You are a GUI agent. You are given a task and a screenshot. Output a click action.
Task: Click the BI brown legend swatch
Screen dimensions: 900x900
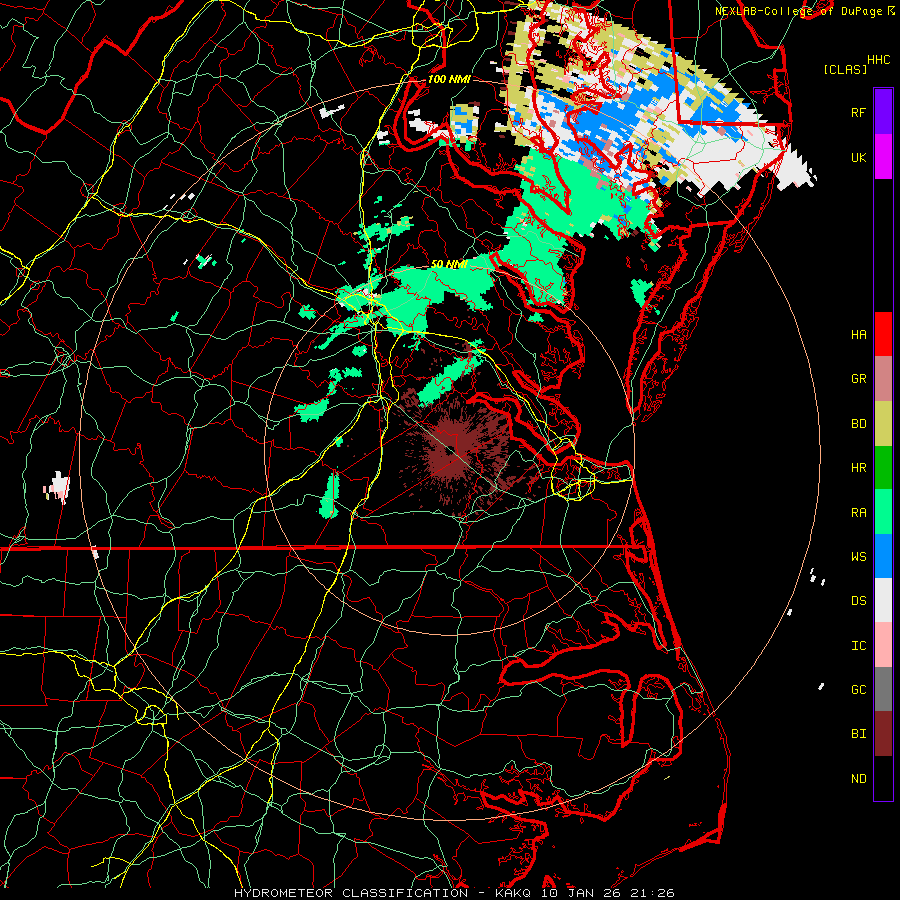point(883,734)
